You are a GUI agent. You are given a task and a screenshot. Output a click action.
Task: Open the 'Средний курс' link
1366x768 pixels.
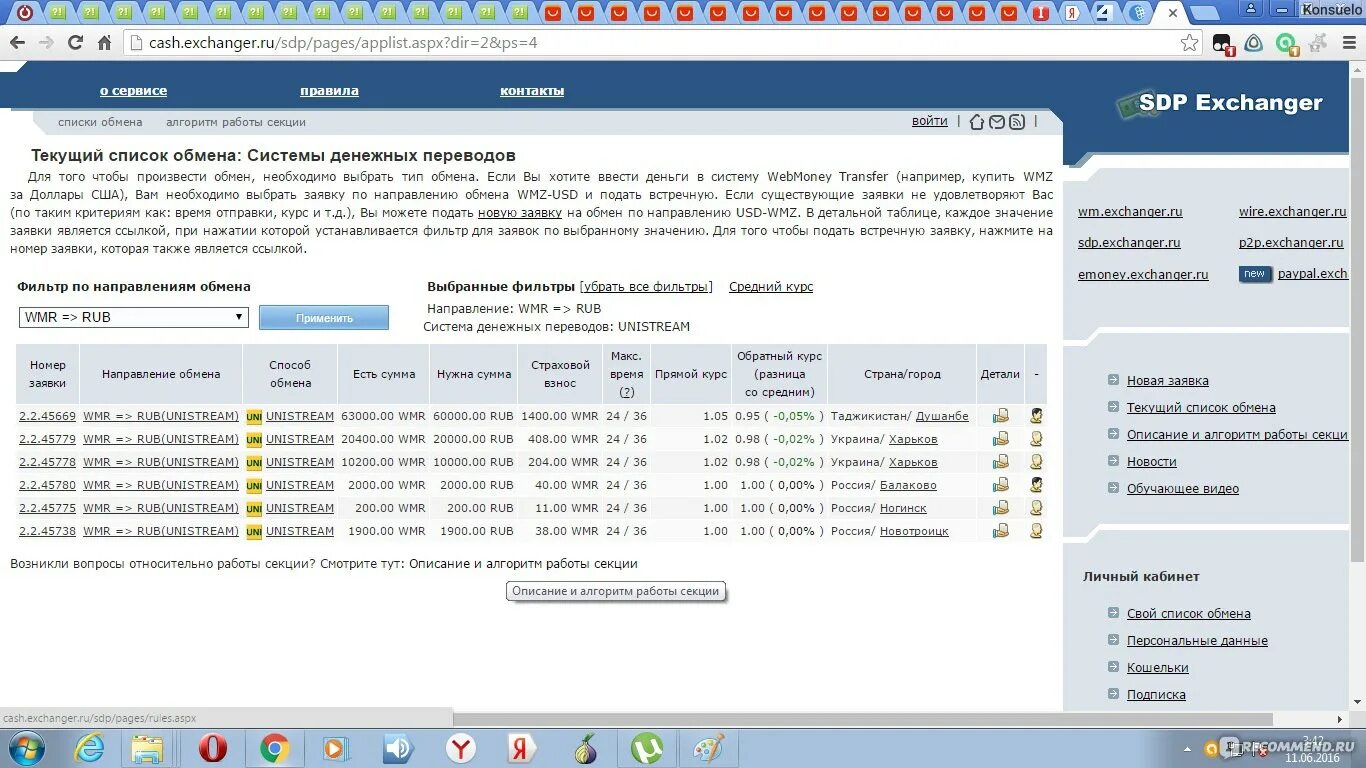pyautogui.click(x=771, y=287)
